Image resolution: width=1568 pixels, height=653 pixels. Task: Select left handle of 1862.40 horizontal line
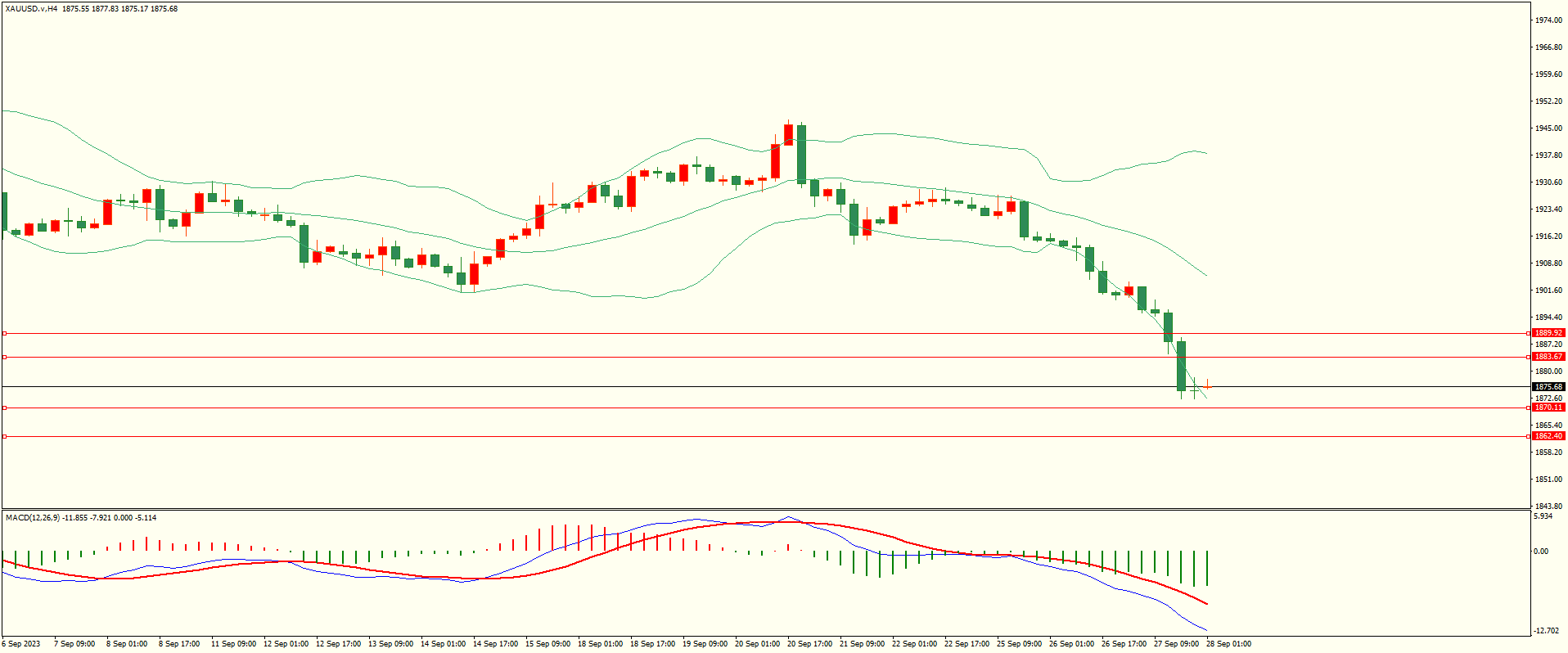click(4, 436)
